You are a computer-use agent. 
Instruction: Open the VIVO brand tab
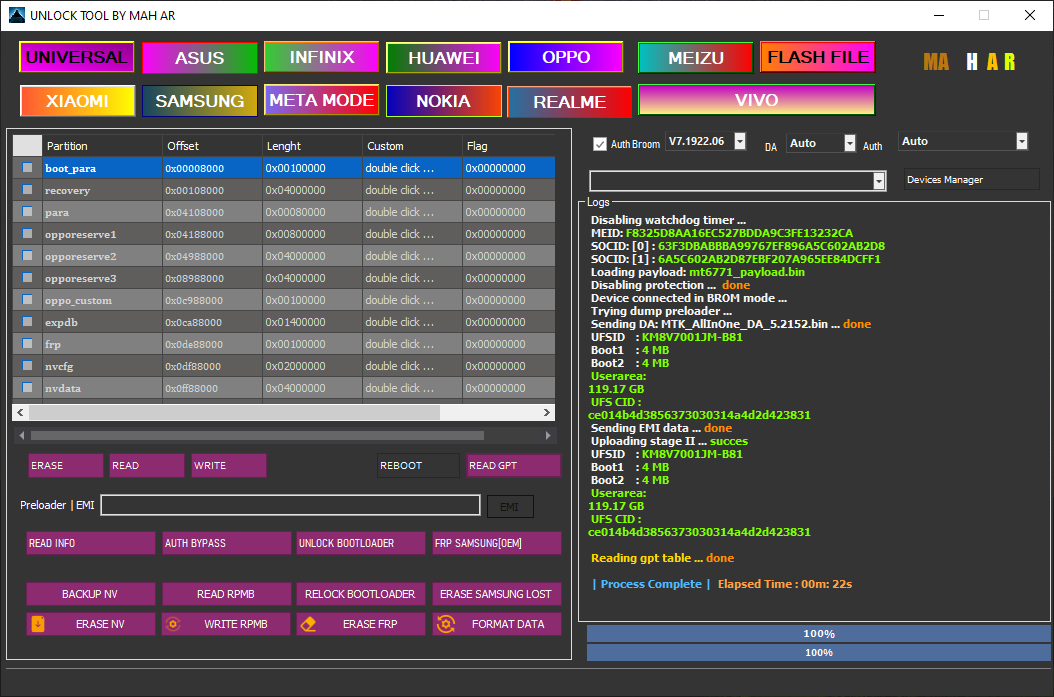[x=756, y=100]
